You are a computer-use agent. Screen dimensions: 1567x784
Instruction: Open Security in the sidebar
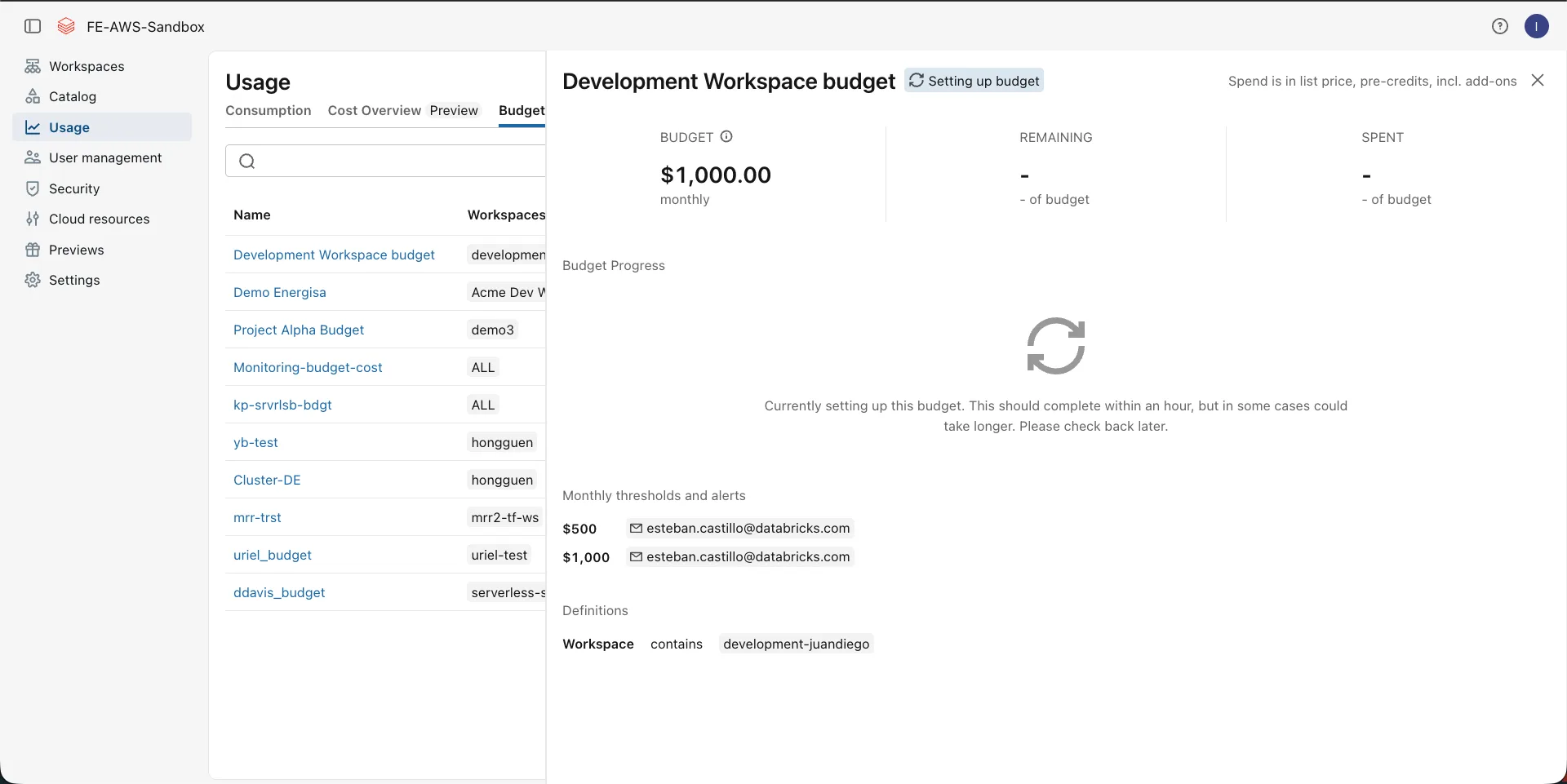click(x=102, y=188)
